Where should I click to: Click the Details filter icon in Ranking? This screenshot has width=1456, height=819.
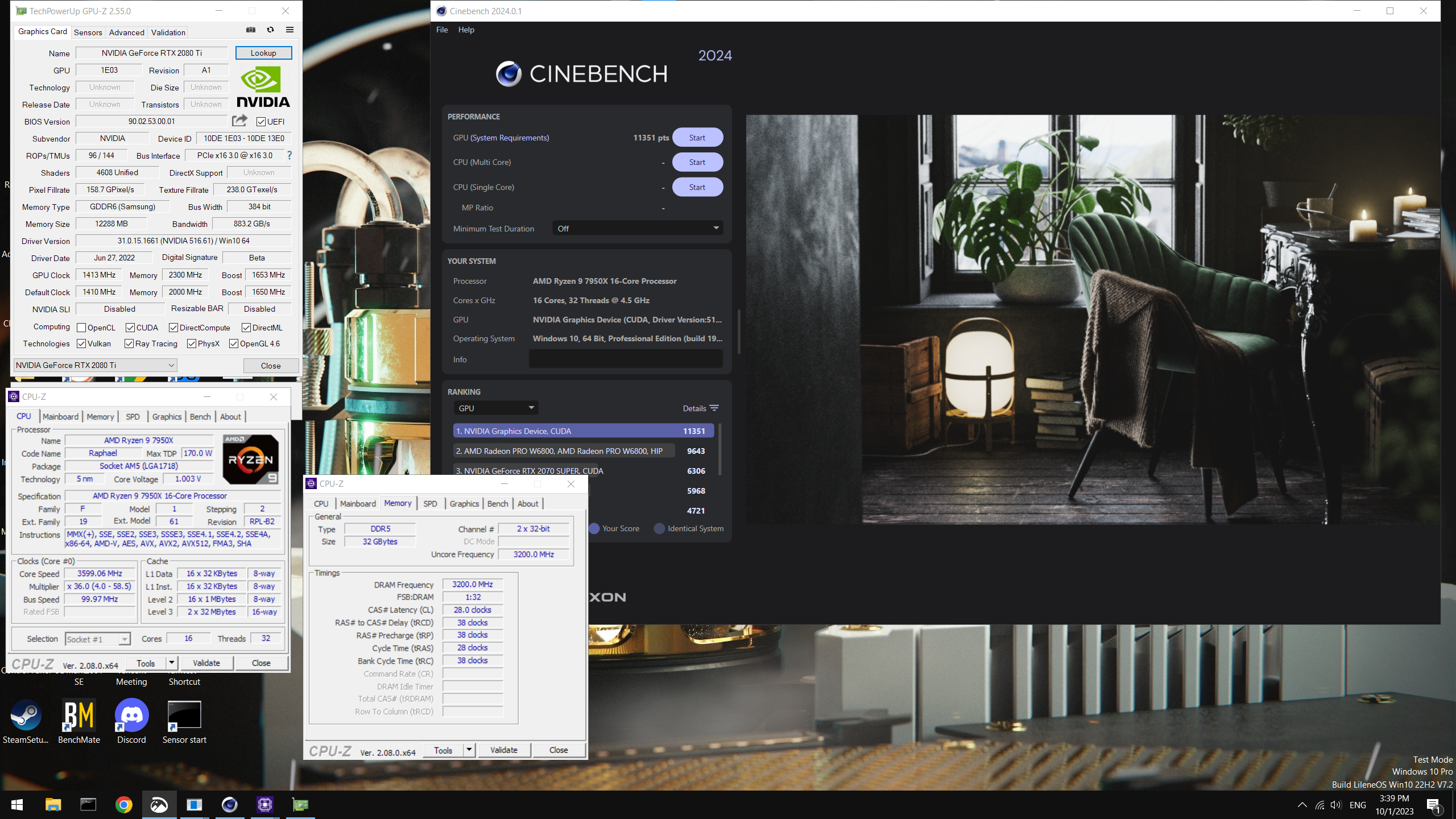714,408
